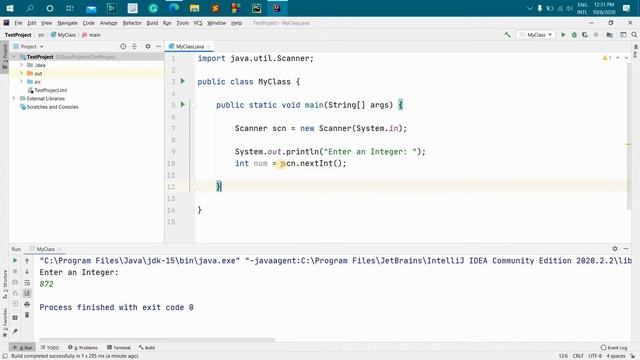640x360 pixels.
Task: Open the Tools menu
Action: [x=182, y=23]
